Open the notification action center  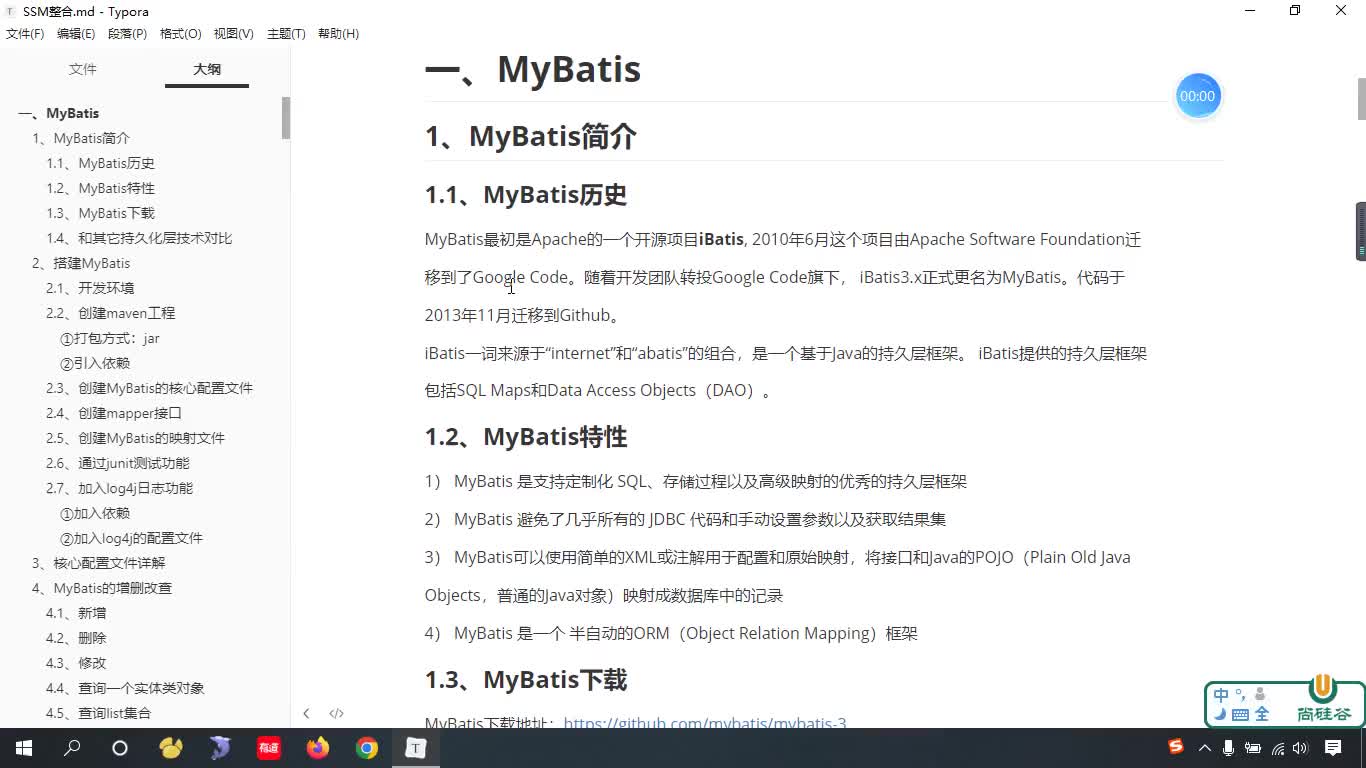click(1333, 748)
